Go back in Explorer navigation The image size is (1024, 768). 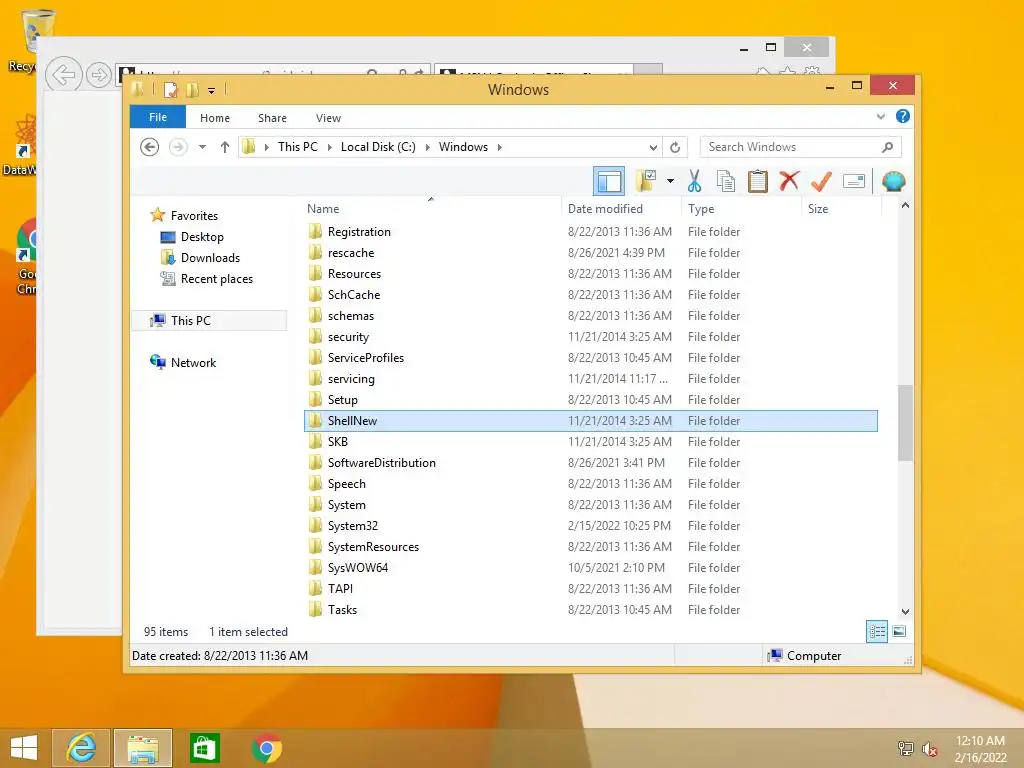(x=150, y=147)
